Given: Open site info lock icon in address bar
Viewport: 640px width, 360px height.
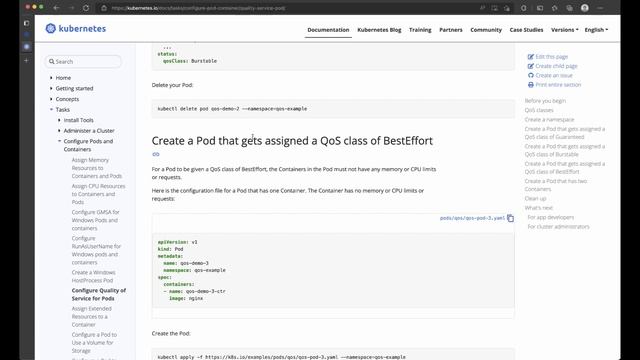Looking at the screenshot, I should pyautogui.click(x=104, y=8).
